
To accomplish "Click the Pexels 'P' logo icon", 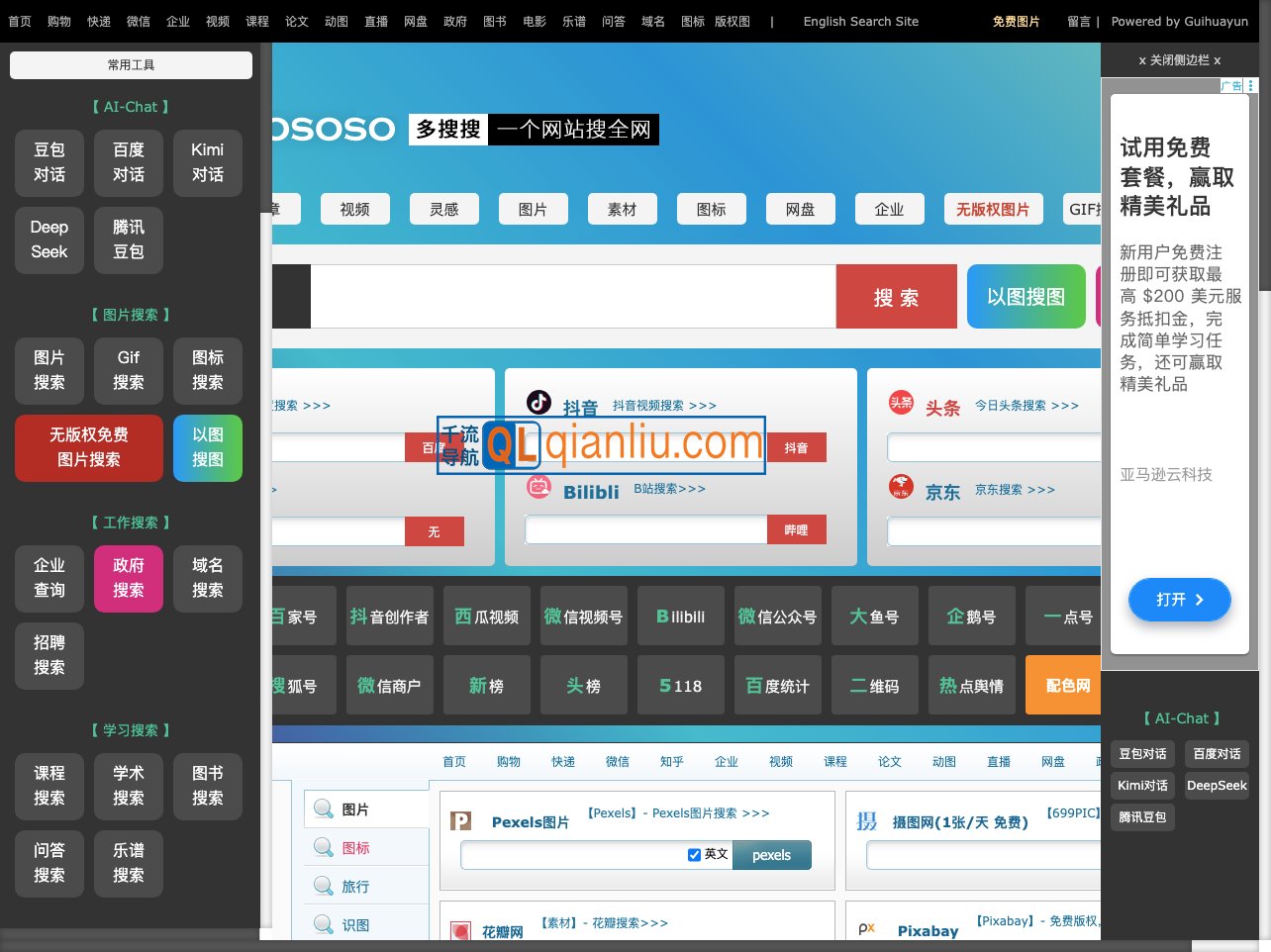I will coord(460,820).
